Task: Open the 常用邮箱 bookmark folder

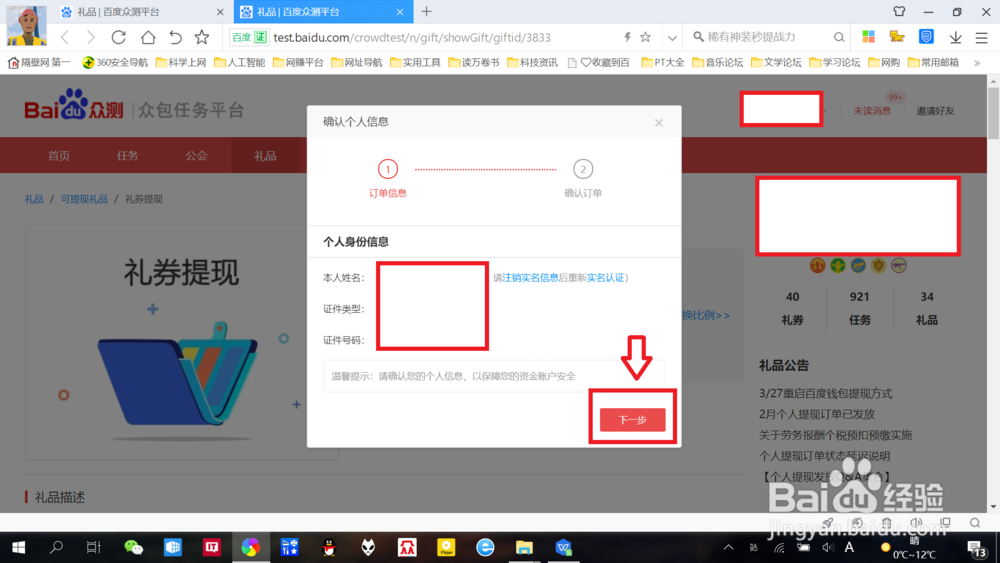Action: (x=933, y=62)
